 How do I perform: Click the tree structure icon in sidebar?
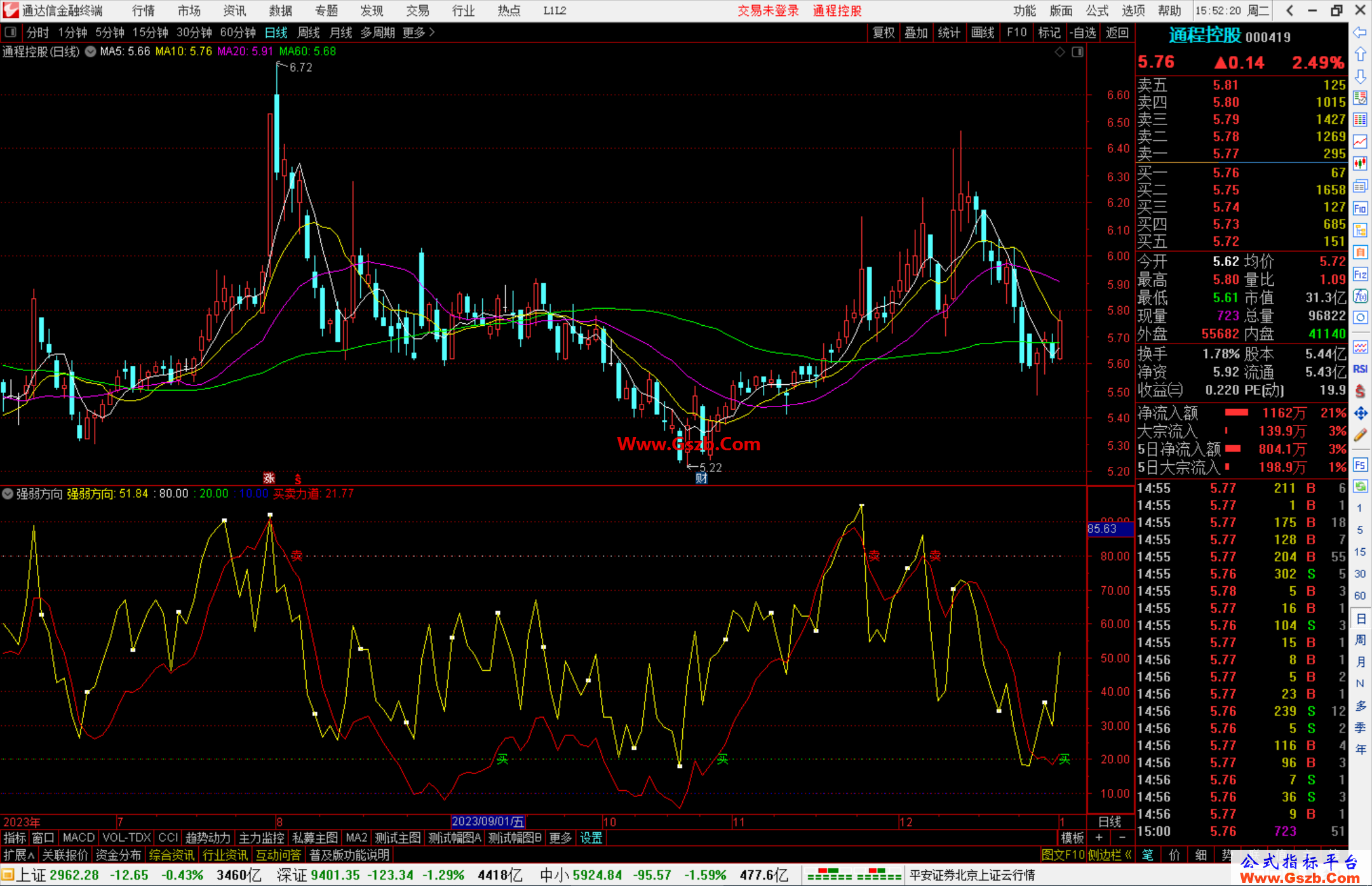tap(1360, 230)
